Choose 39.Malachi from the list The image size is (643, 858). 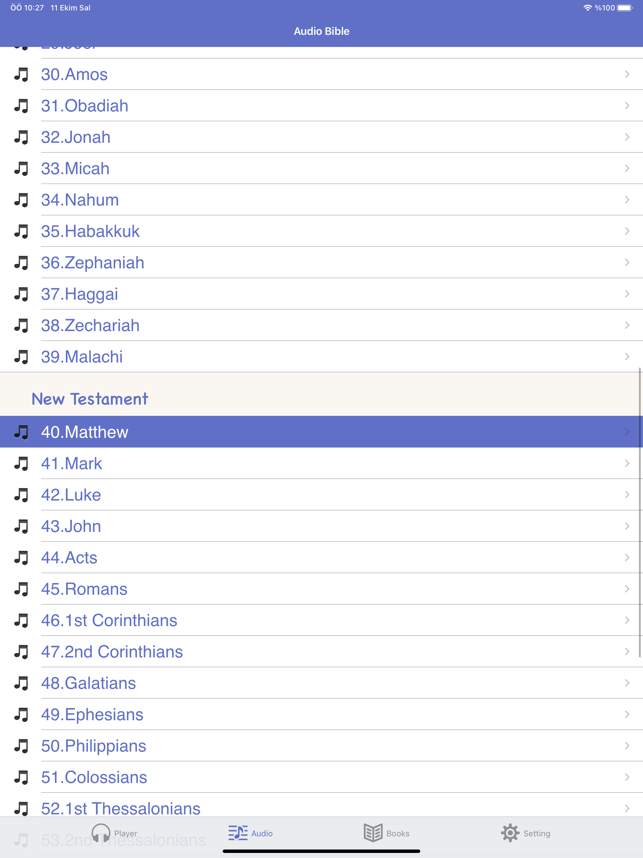click(x=82, y=357)
